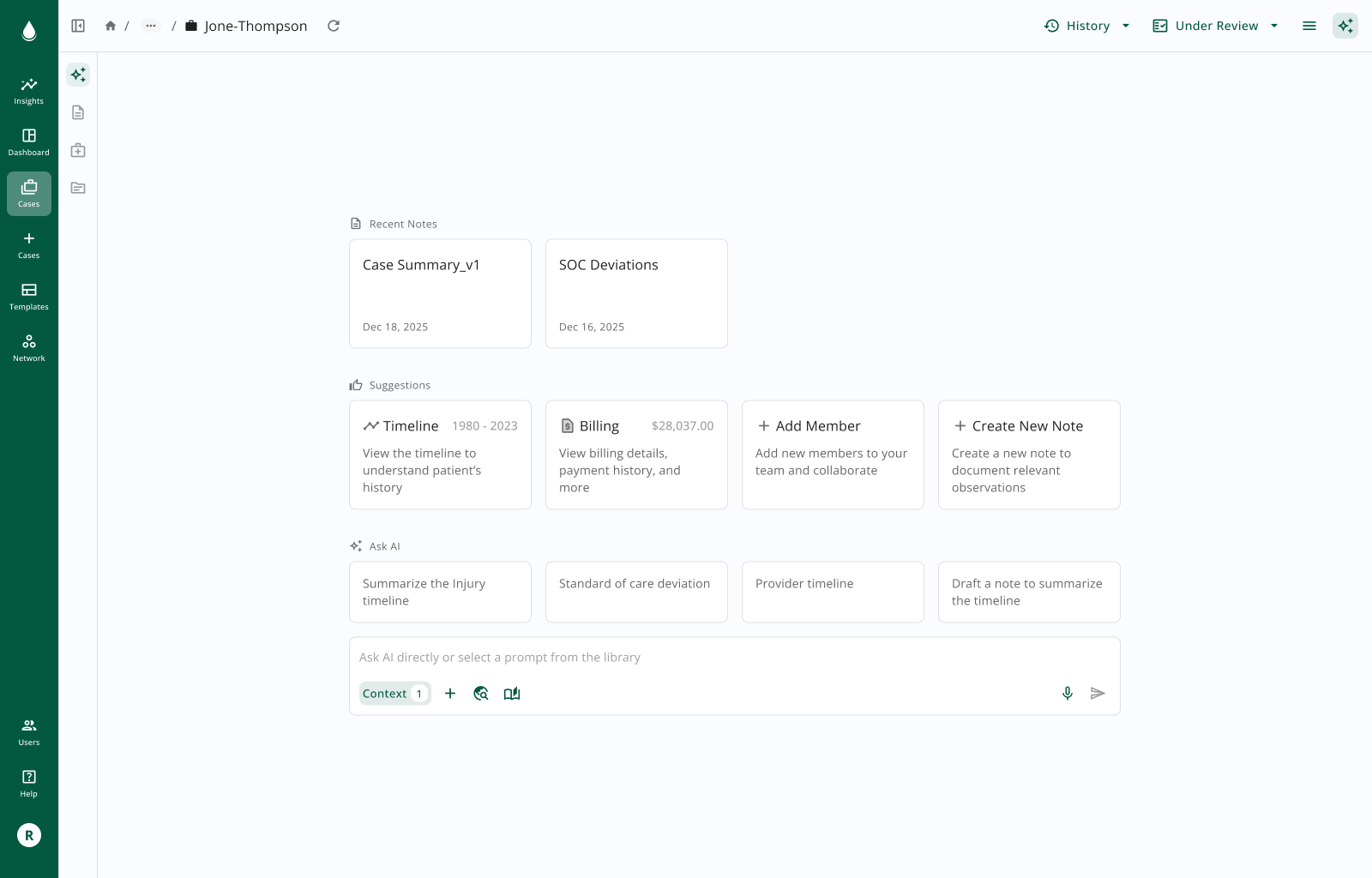Screen dimensions: 1372x878
Task: Open the prompt library book icon
Action: 512,693
